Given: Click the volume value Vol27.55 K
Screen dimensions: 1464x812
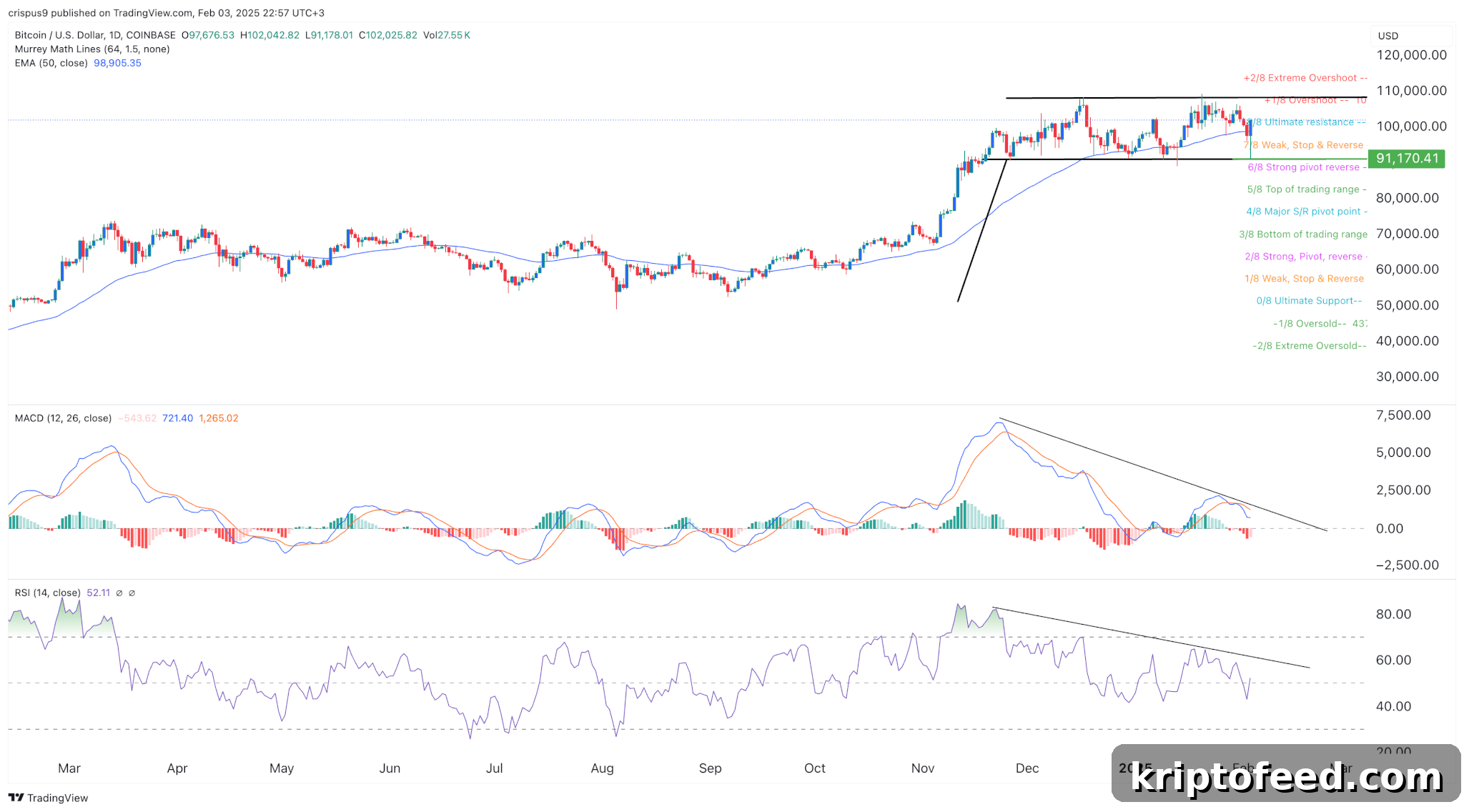Looking at the screenshot, I should point(447,35).
